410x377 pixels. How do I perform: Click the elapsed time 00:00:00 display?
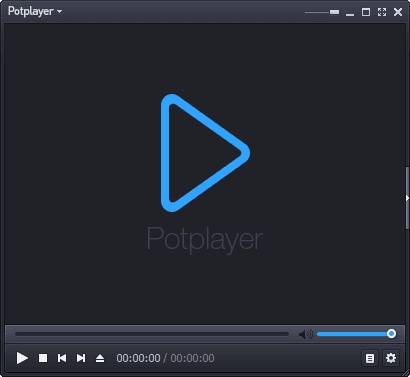(x=138, y=358)
